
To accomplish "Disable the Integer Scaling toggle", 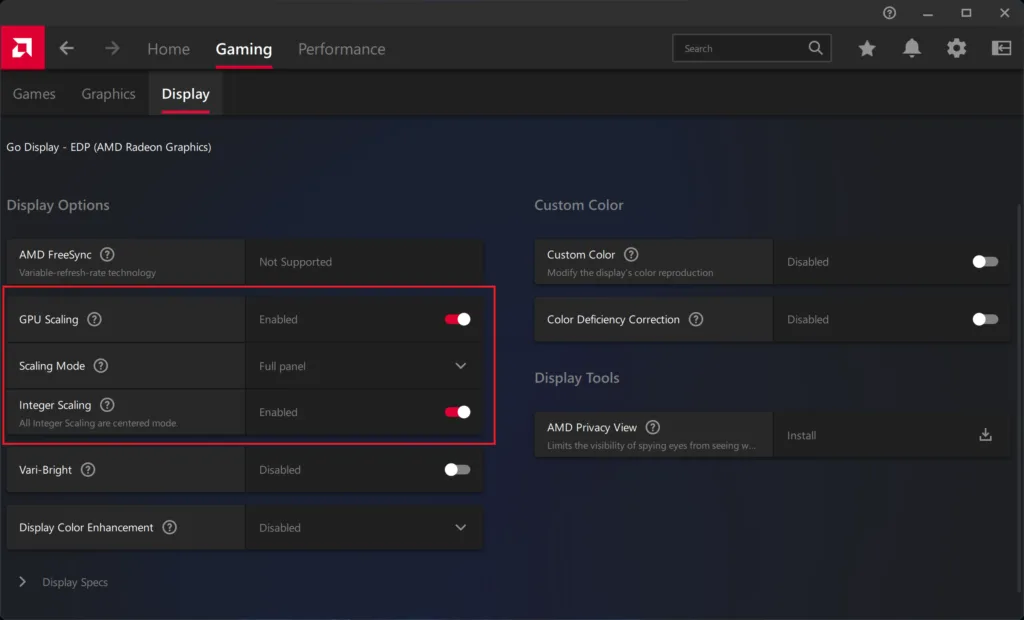I will click(457, 412).
